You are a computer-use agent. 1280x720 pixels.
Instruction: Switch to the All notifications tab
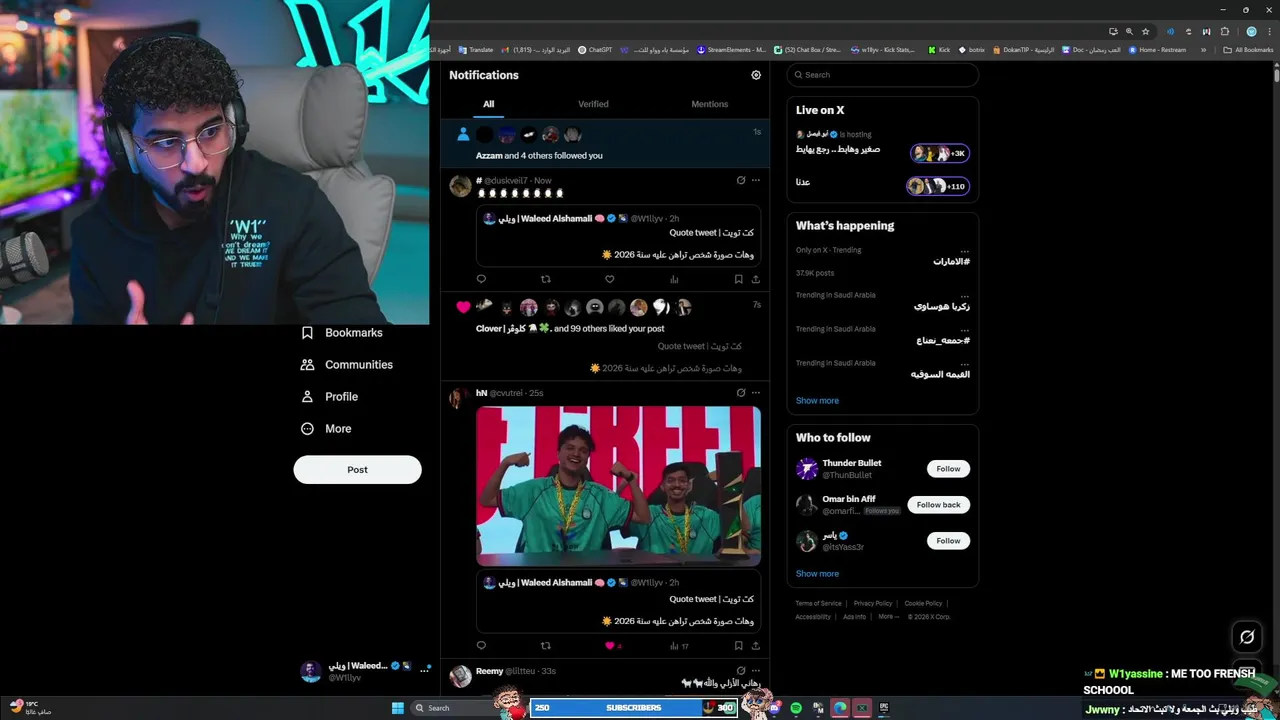pos(488,104)
